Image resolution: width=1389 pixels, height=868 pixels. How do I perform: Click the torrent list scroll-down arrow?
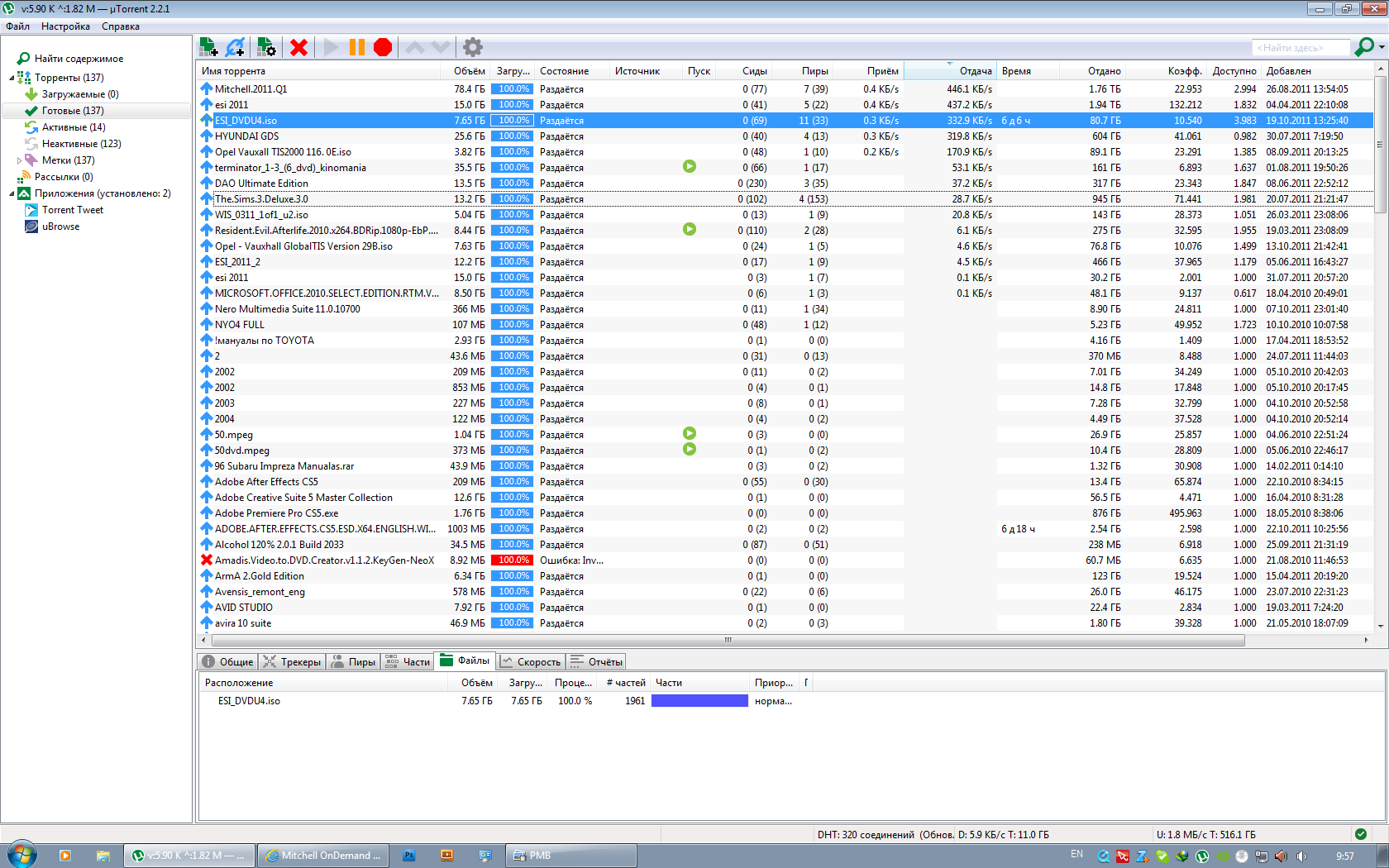tap(1381, 627)
